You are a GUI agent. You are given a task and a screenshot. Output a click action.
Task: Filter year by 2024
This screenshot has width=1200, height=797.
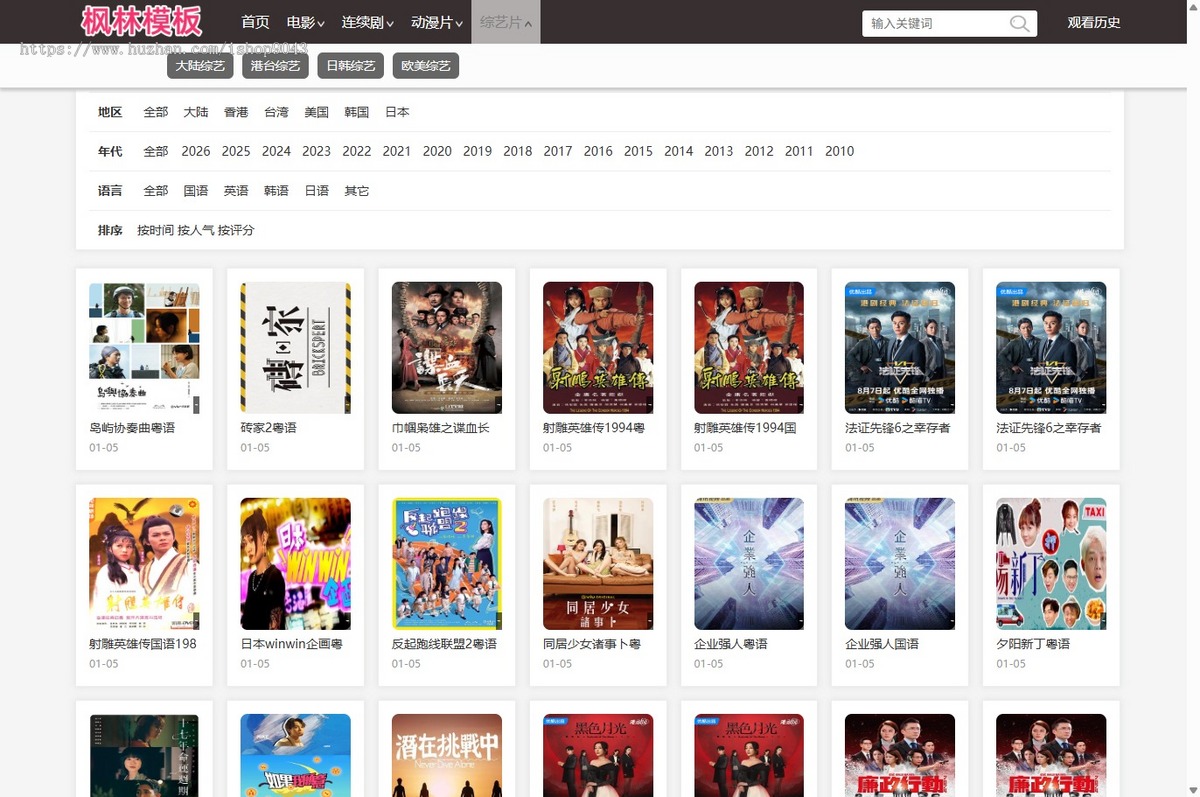[276, 151]
